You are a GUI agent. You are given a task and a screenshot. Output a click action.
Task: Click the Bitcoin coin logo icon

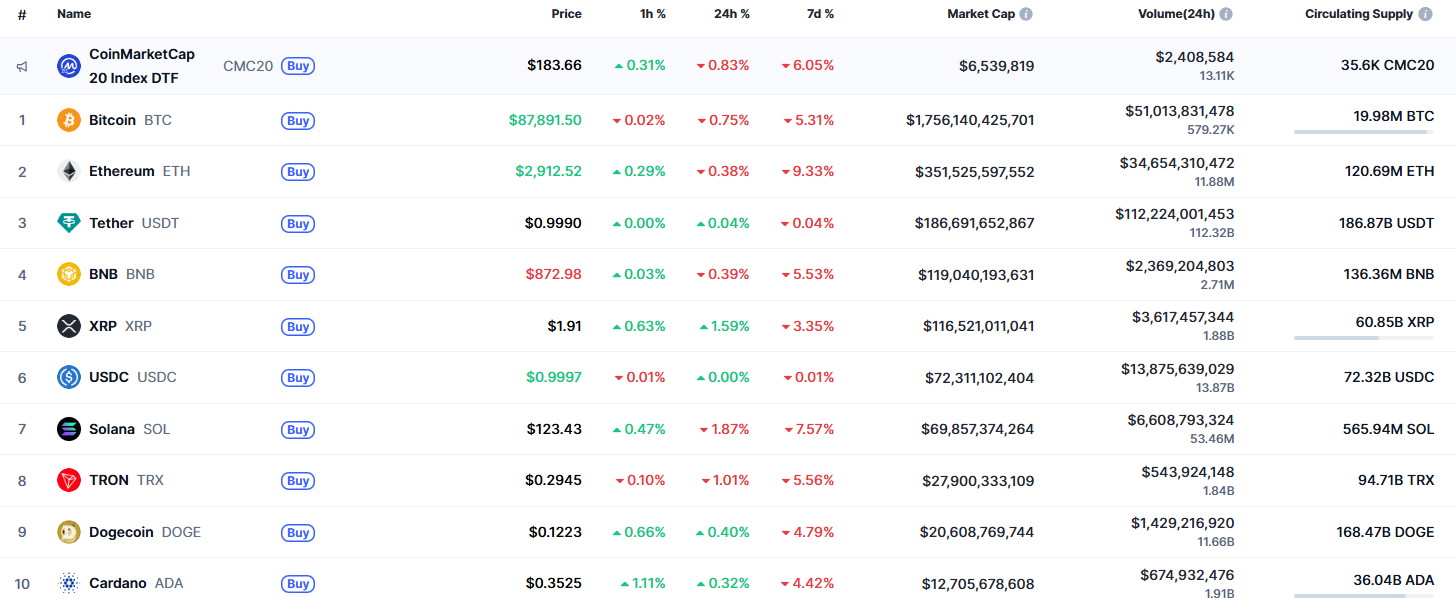point(69,120)
